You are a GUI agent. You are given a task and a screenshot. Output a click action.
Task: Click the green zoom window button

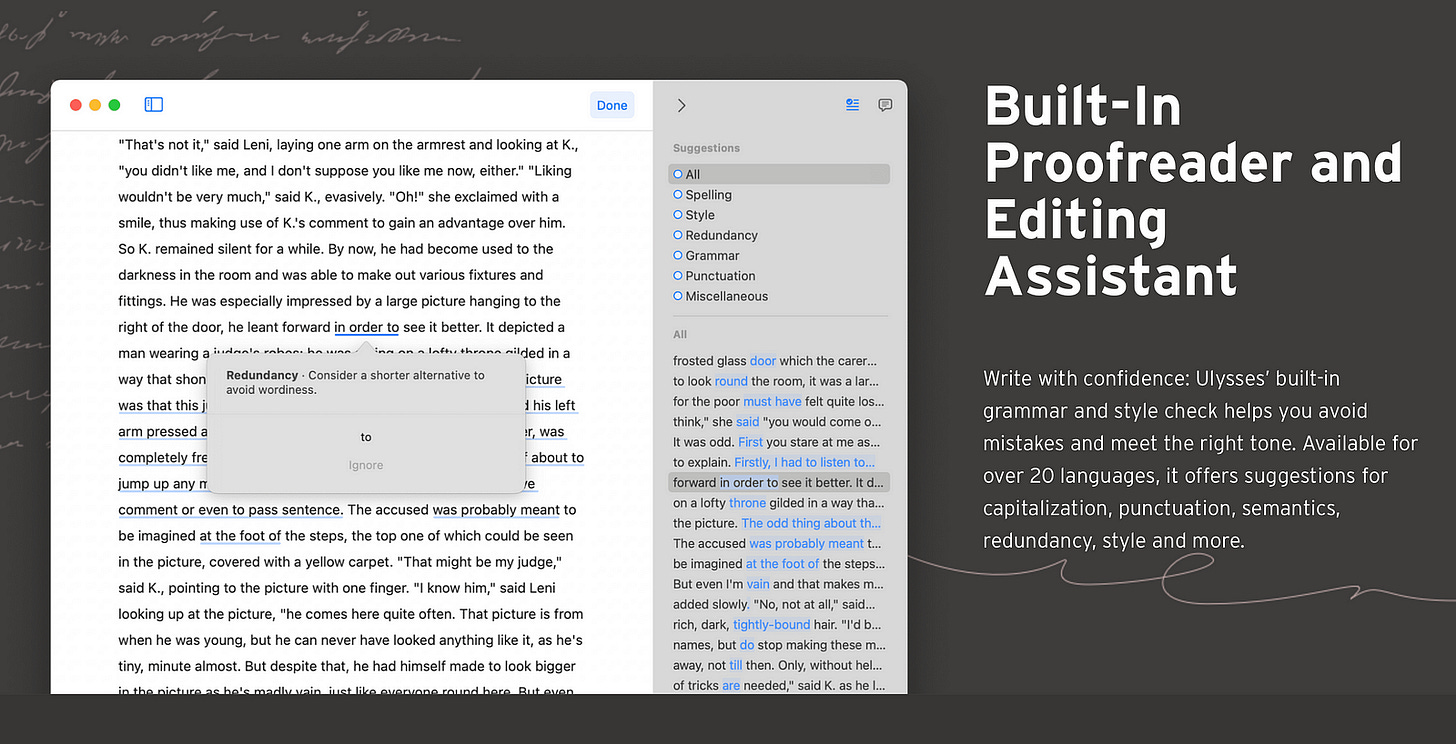click(114, 105)
